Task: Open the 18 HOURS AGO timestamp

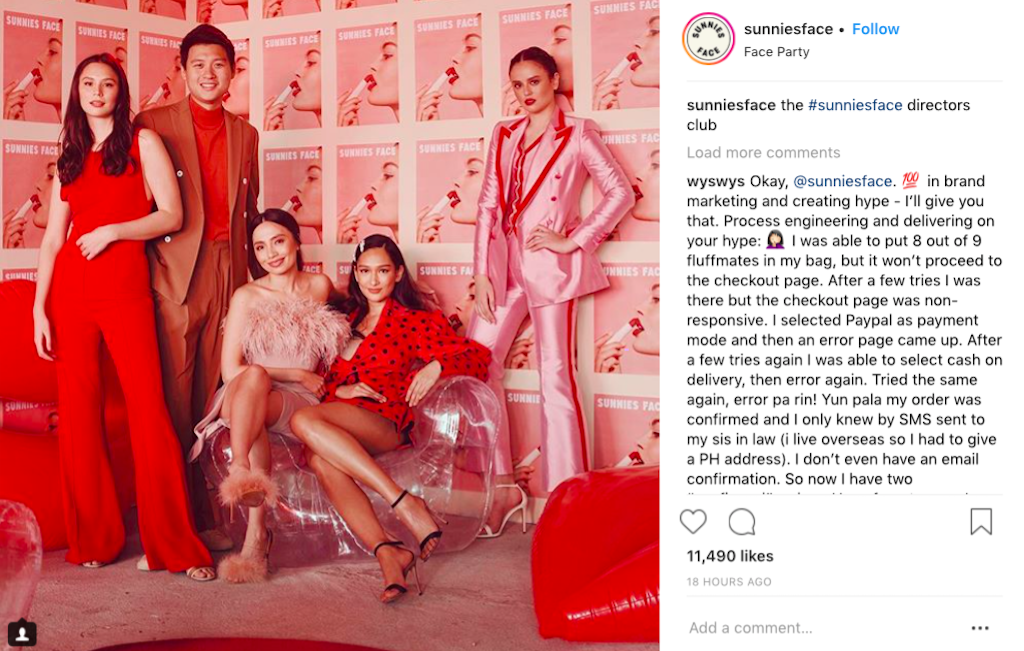Action: pos(729,582)
